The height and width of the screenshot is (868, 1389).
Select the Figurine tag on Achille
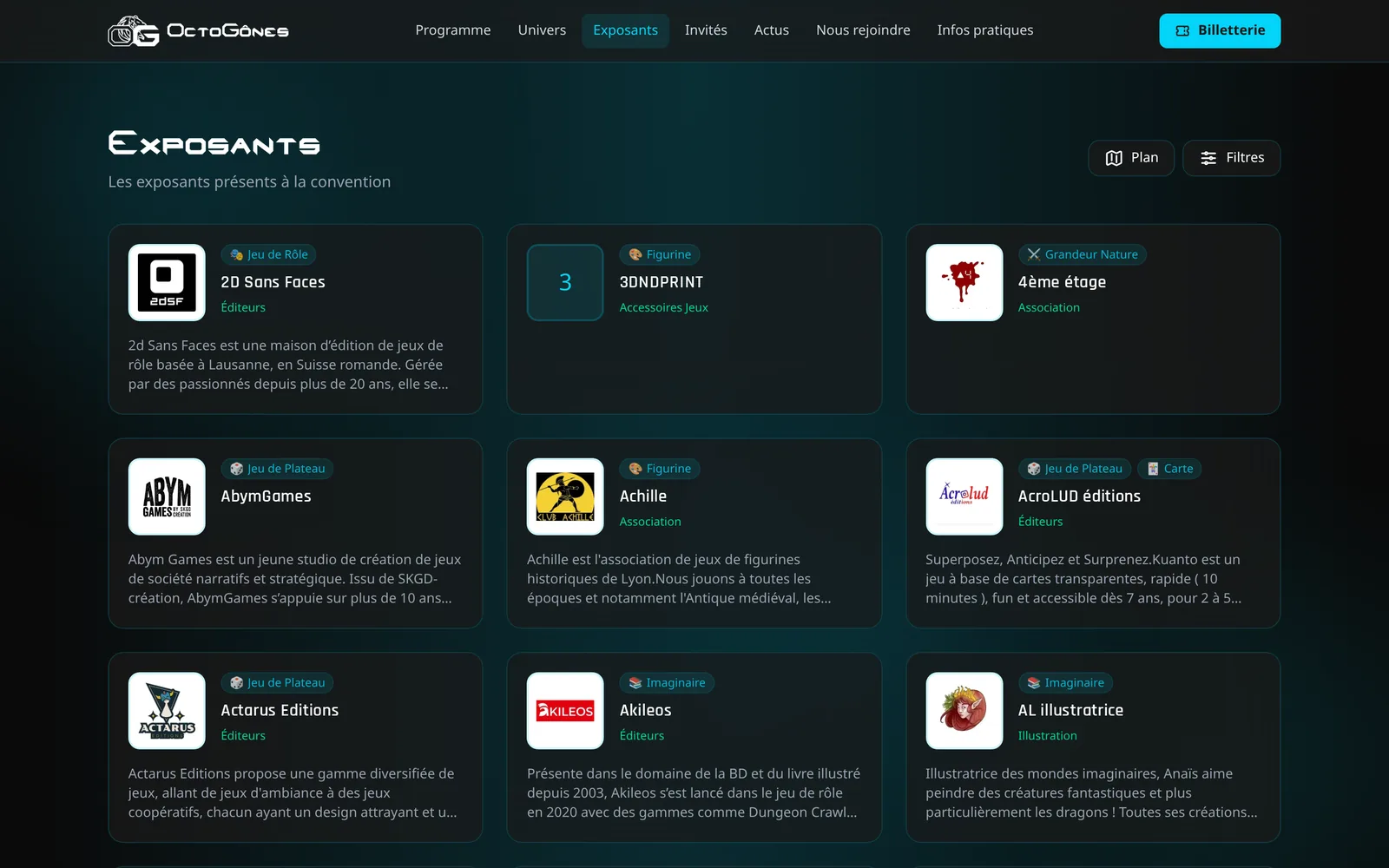click(660, 469)
